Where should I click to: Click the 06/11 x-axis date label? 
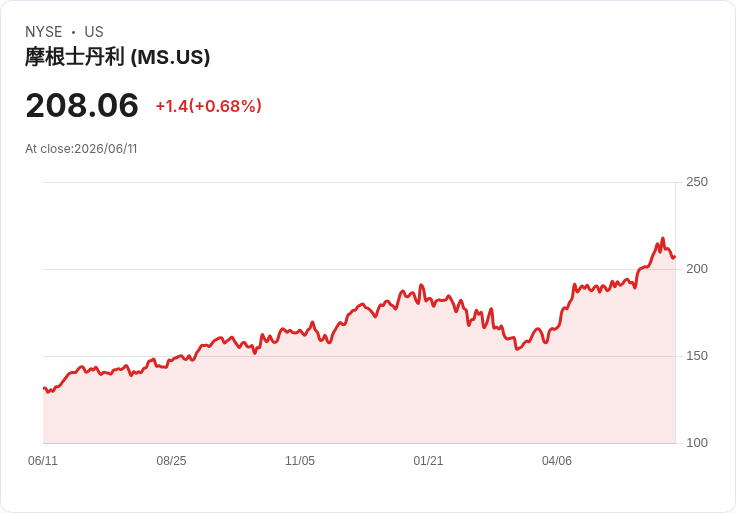pos(43,460)
